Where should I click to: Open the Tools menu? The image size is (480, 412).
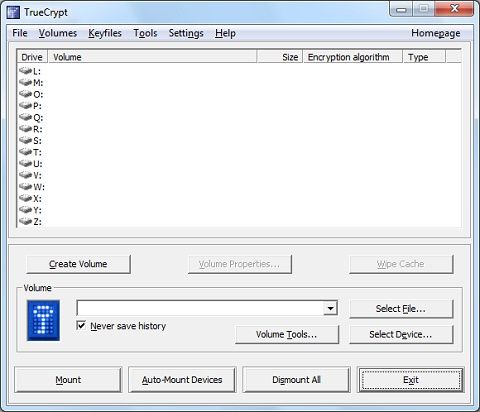coord(145,33)
